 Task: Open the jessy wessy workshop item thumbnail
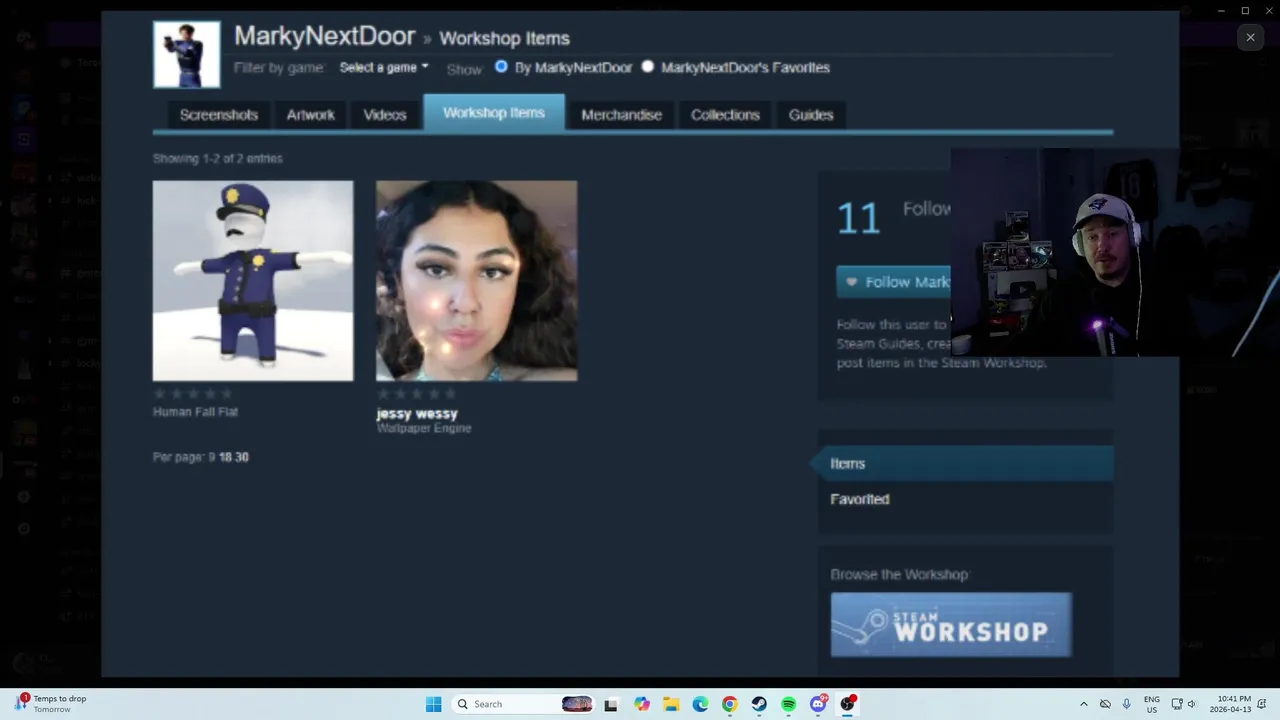tap(476, 281)
